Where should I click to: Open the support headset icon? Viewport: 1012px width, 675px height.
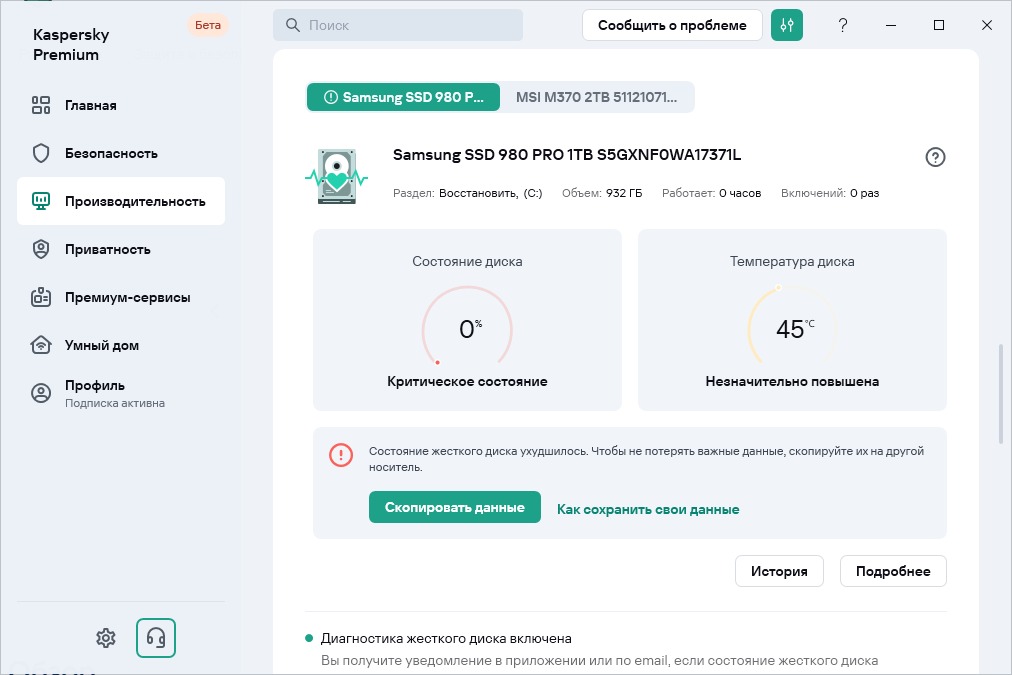coord(156,637)
